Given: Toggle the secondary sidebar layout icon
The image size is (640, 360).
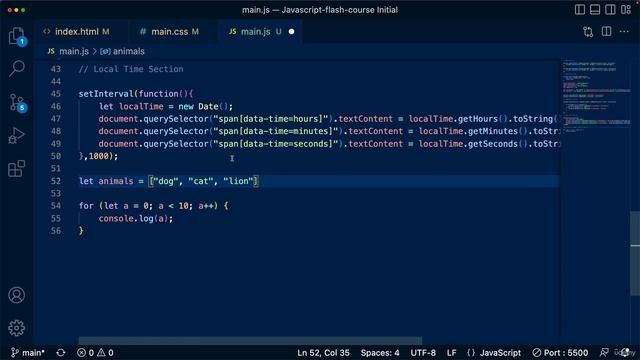Looking at the screenshot, I should [x=610, y=10].
